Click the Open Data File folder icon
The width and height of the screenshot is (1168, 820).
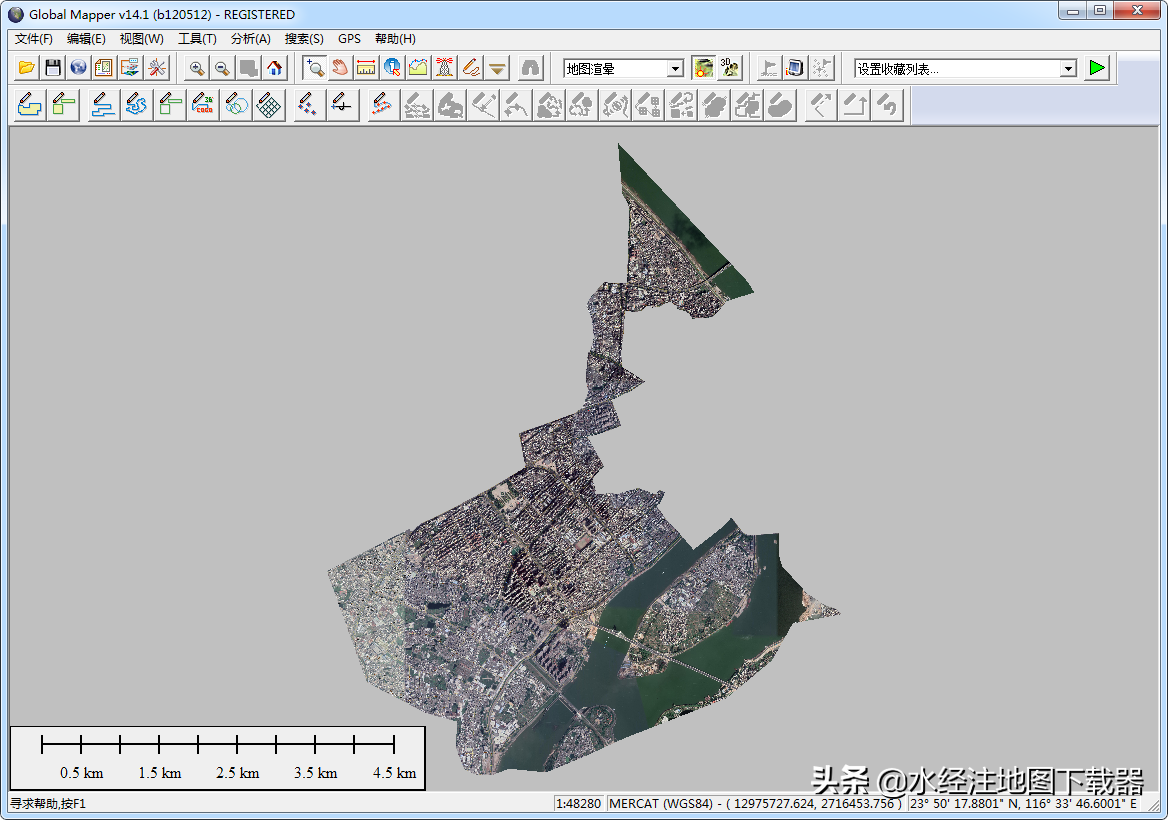(27, 68)
